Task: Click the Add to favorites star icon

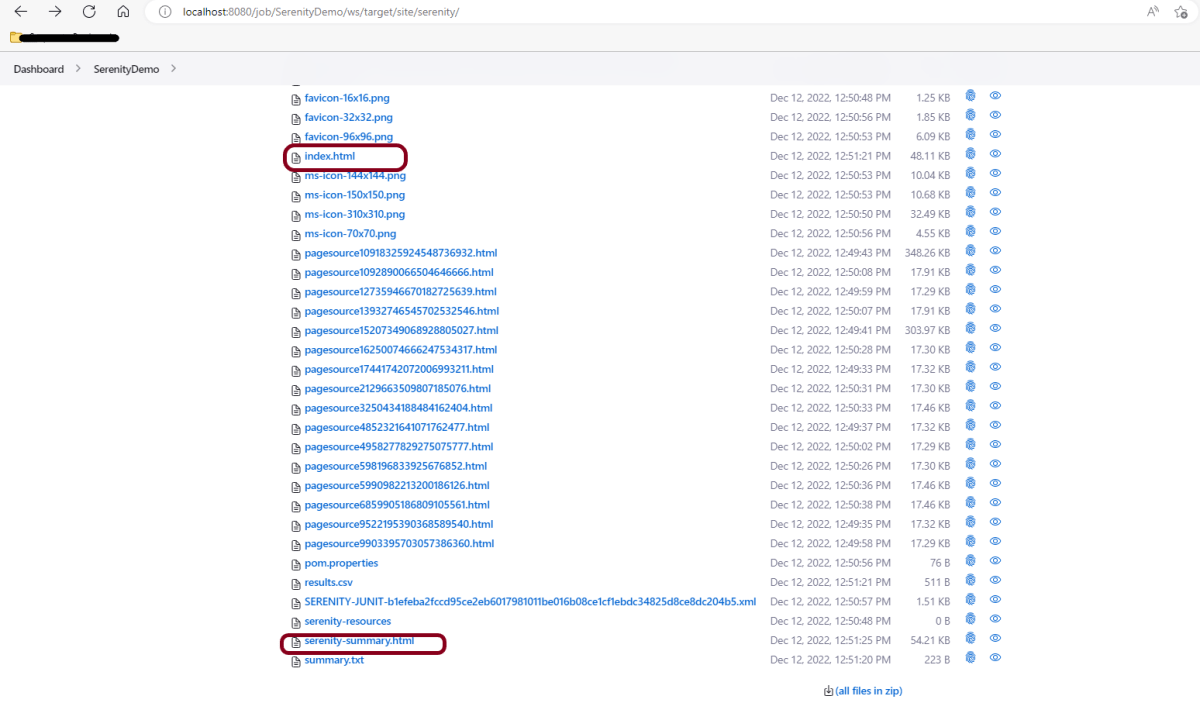Action: pyautogui.click(x=1181, y=12)
